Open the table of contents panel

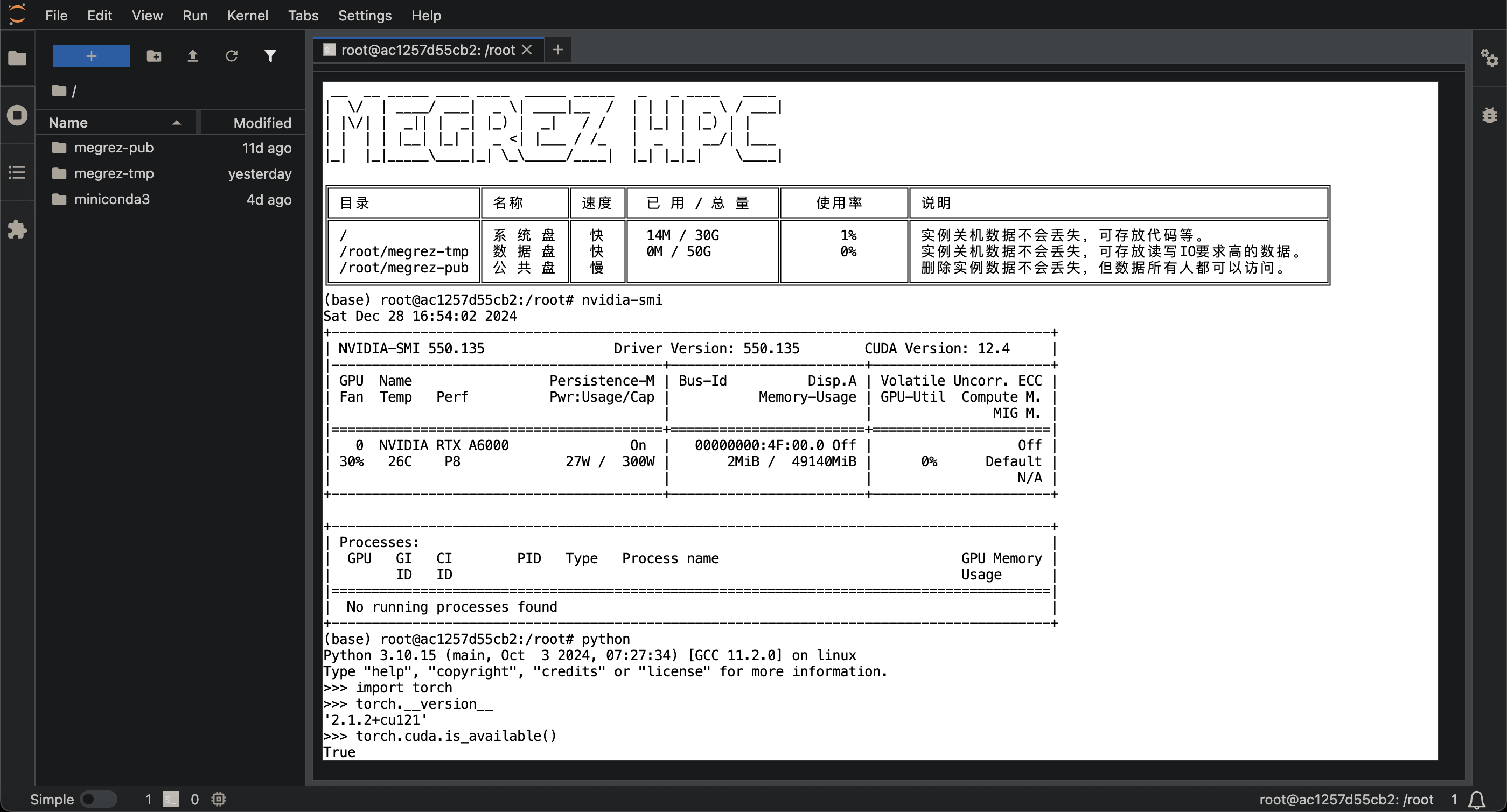coord(18,171)
